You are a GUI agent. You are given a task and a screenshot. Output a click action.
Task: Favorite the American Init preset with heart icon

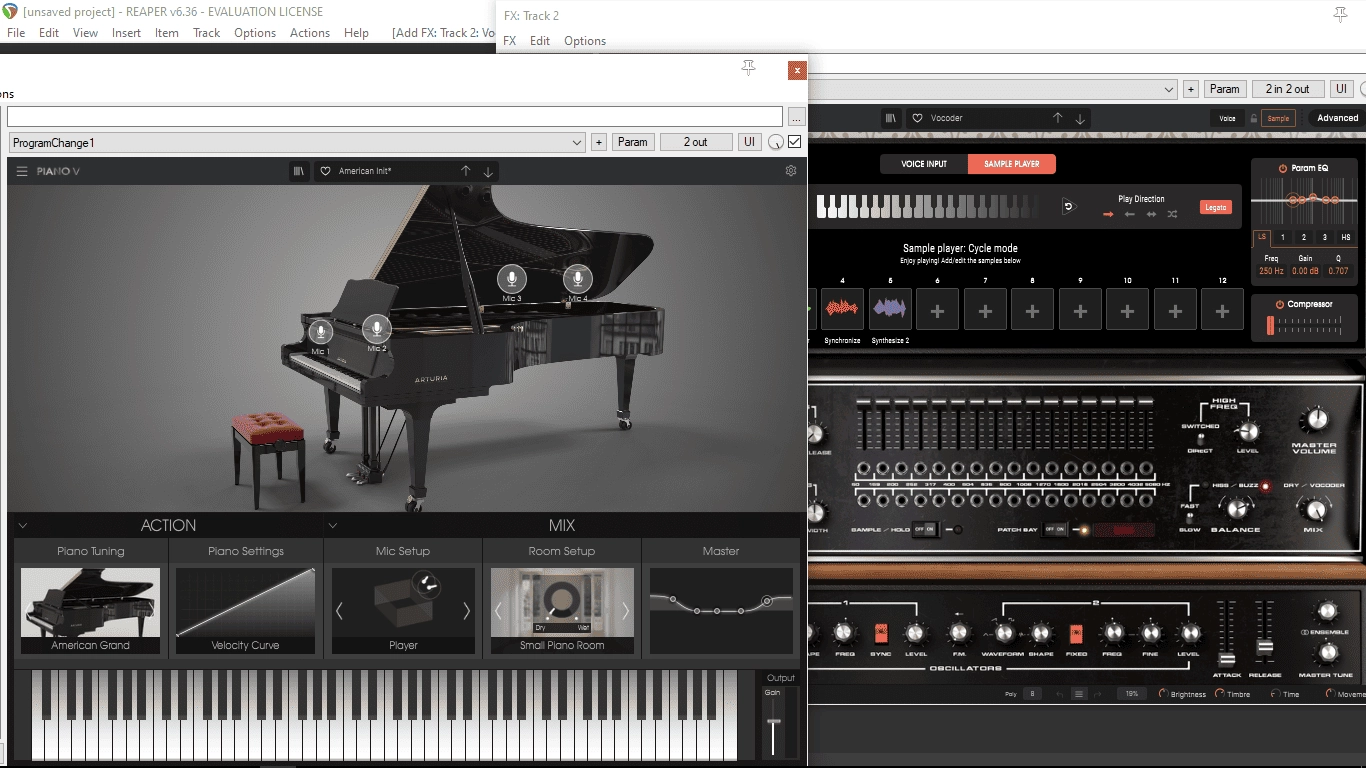coord(325,171)
